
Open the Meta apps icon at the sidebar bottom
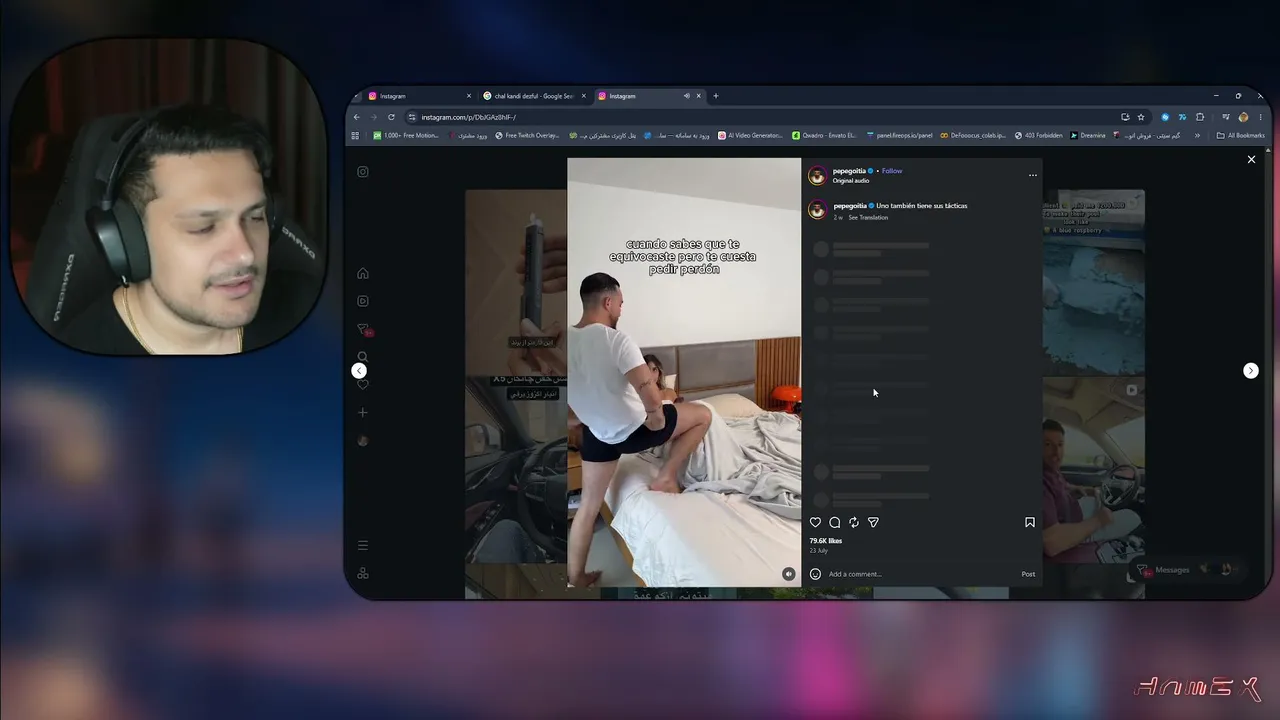tap(363, 573)
